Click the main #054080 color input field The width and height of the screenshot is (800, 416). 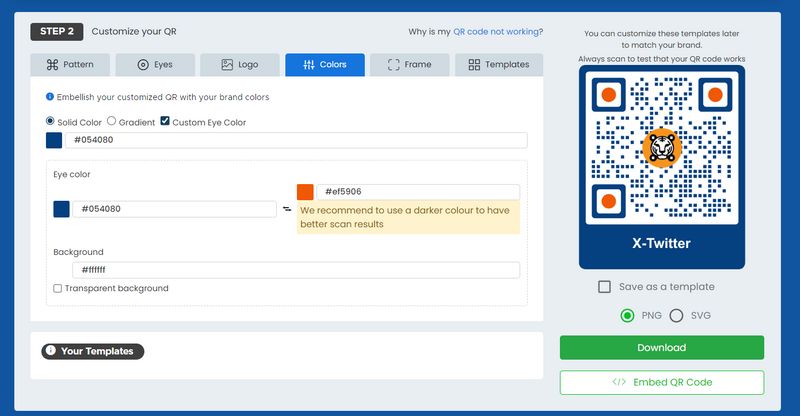coord(296,140)
